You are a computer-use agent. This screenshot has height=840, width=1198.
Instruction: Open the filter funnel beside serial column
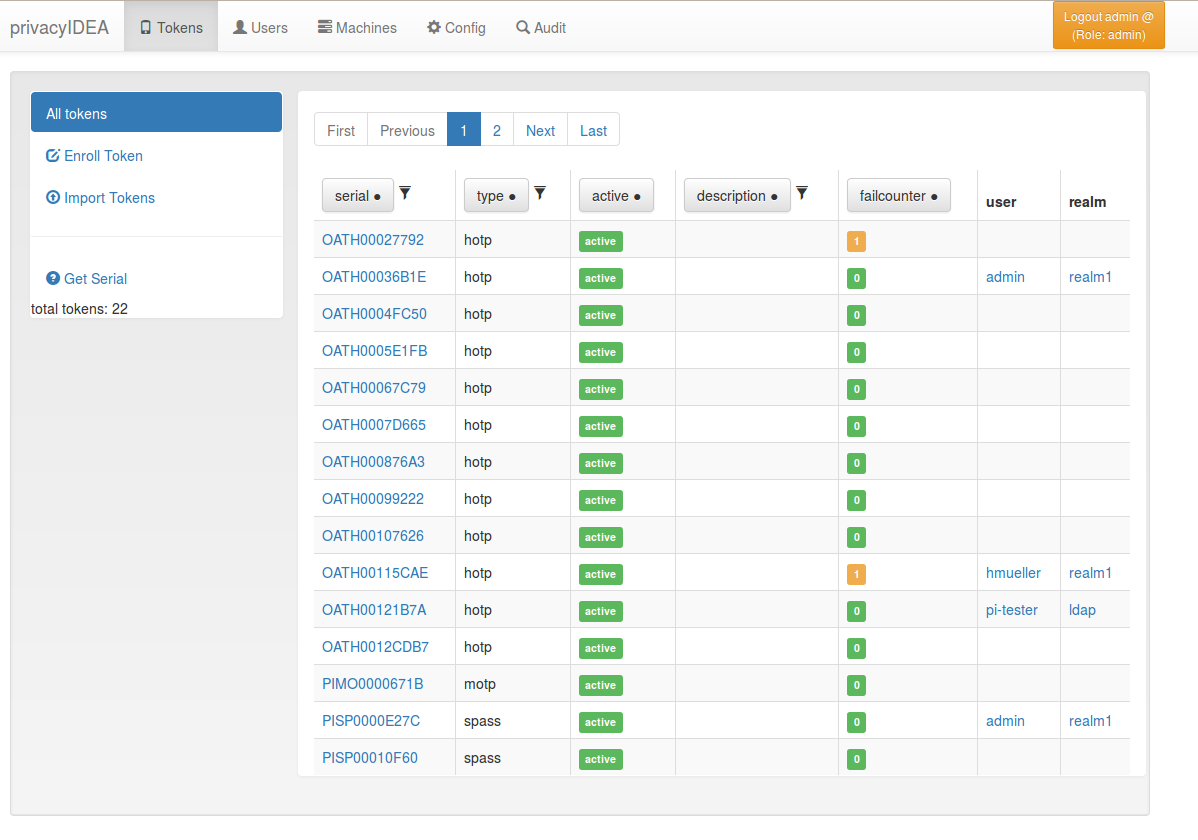tap(404, 194)
